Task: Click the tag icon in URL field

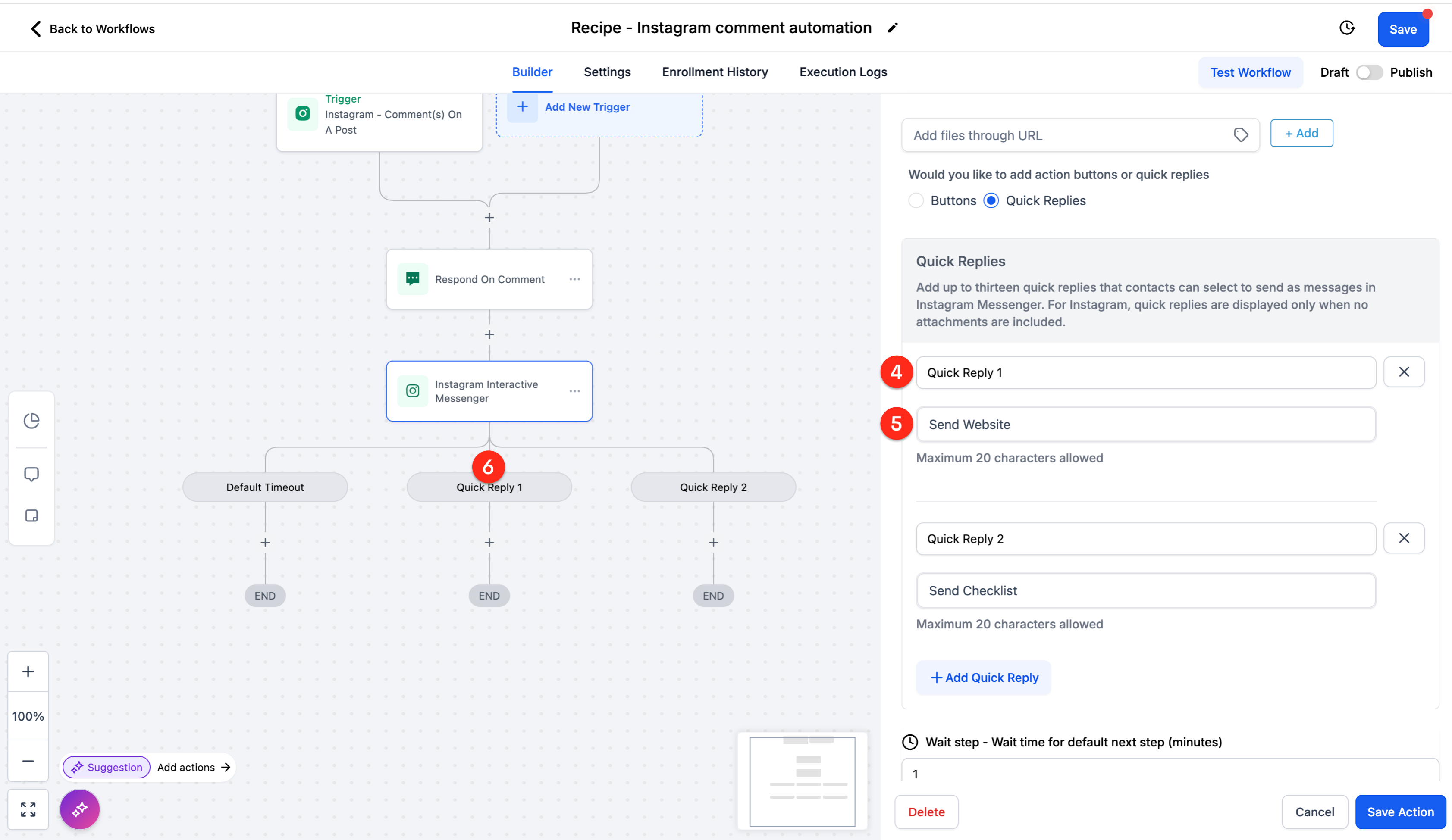Action: (x=1241, y=135)
